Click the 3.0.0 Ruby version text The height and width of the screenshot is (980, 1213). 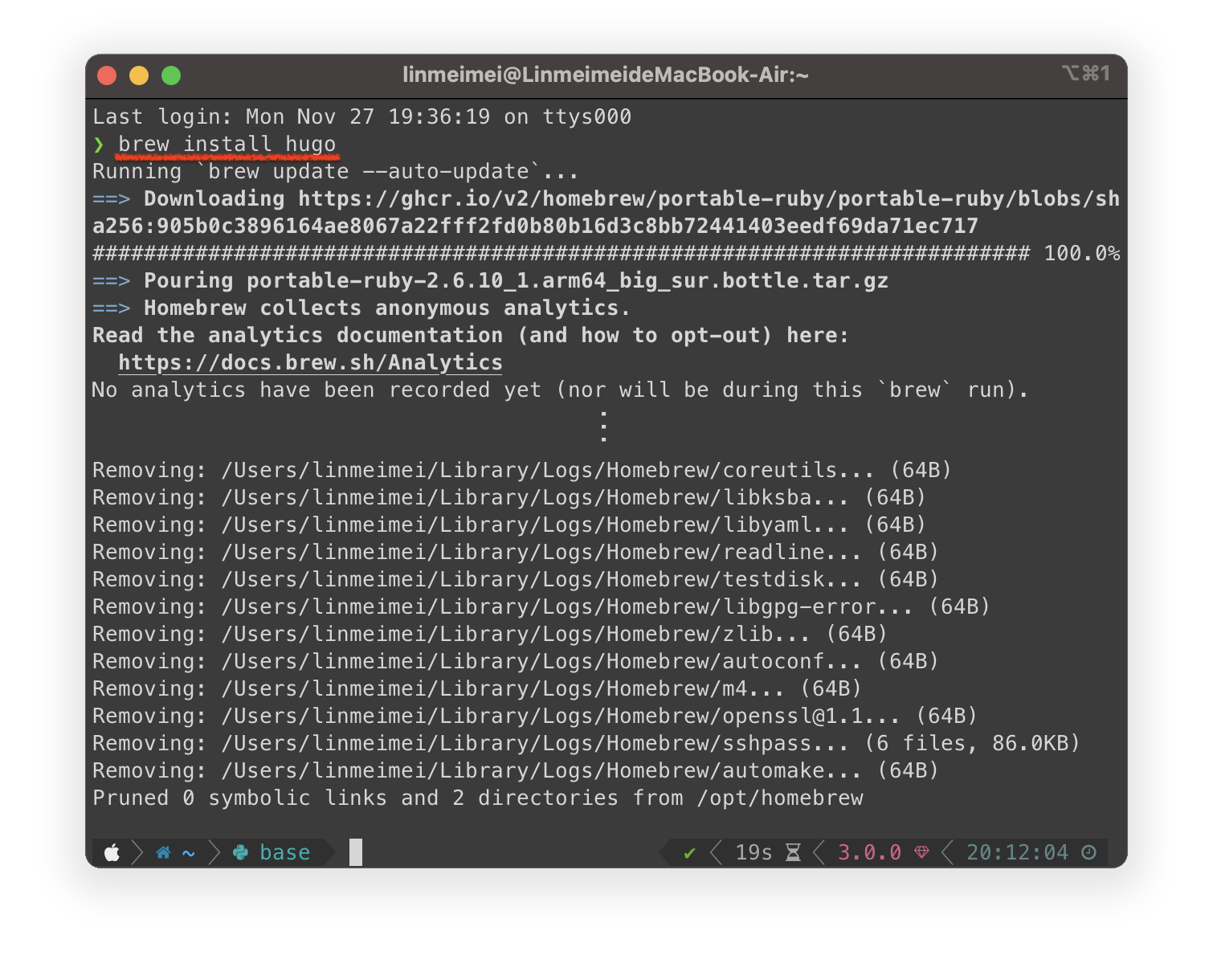tap(869, 852)
